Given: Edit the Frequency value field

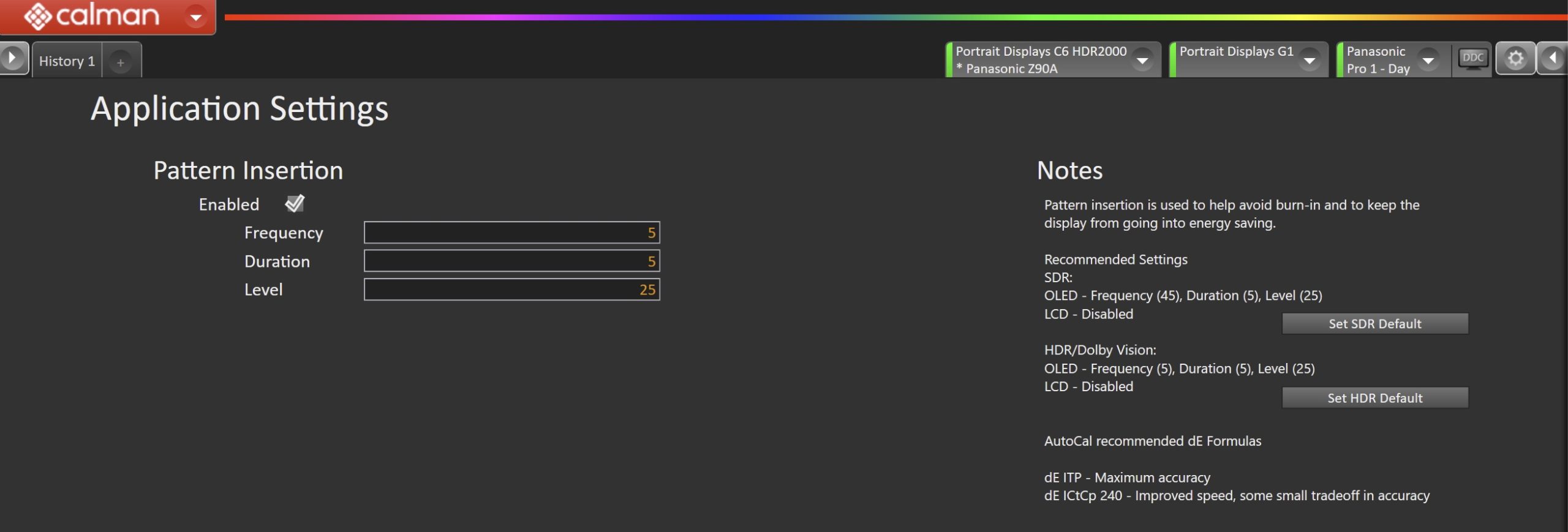Looking at the screenshot, I should (x=511, y=233).
